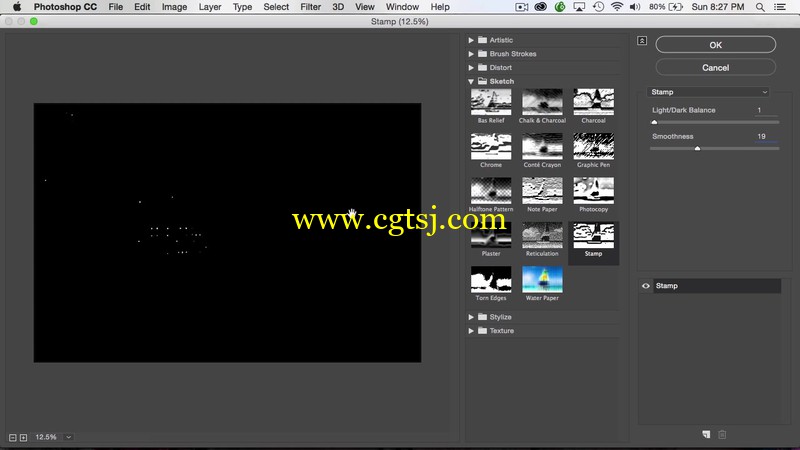Viewport: 800px width, 450px height.
Task: Create a new effect layer
Action: 706,435
